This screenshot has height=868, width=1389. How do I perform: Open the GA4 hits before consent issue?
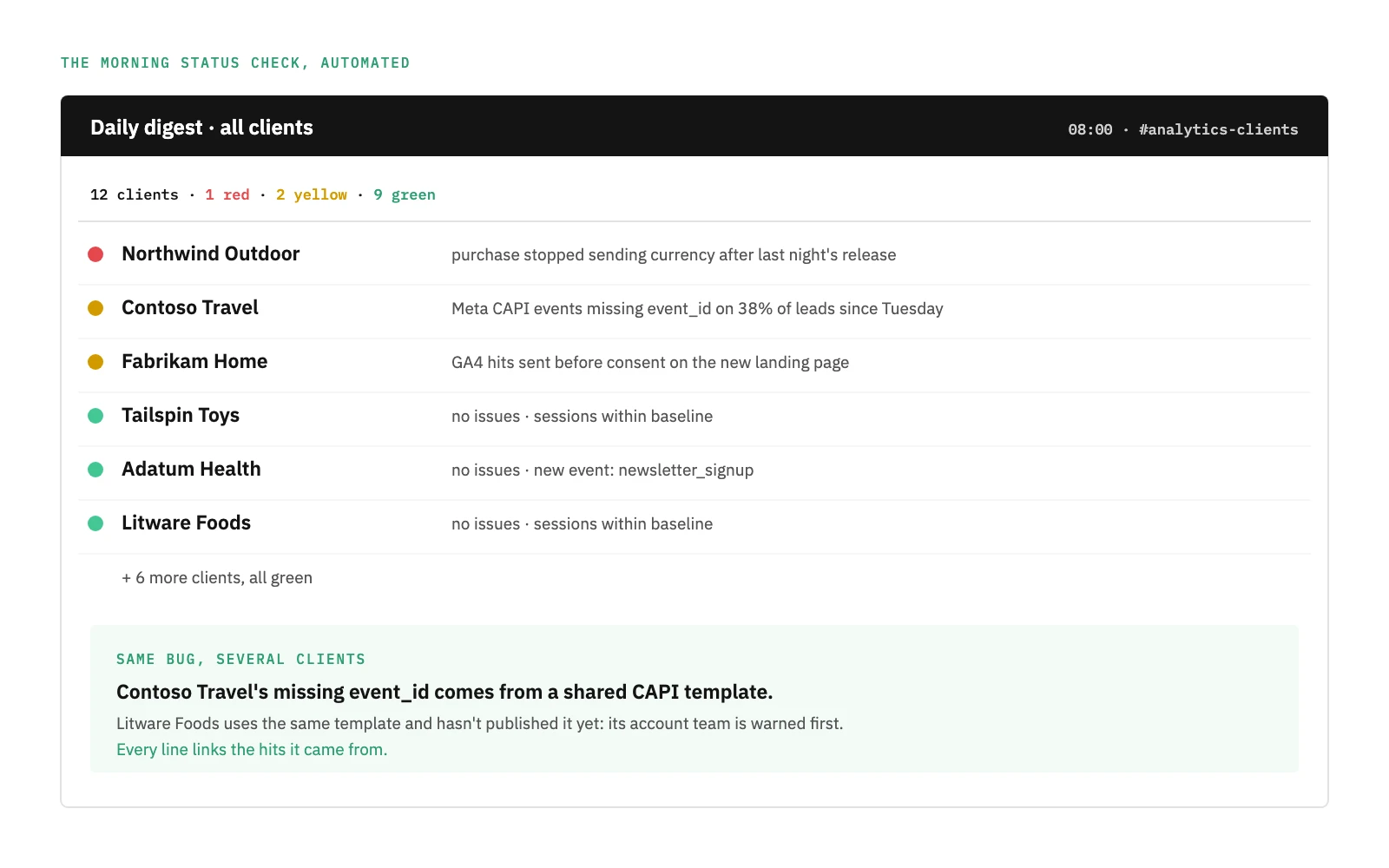click(x=650, y=363)
